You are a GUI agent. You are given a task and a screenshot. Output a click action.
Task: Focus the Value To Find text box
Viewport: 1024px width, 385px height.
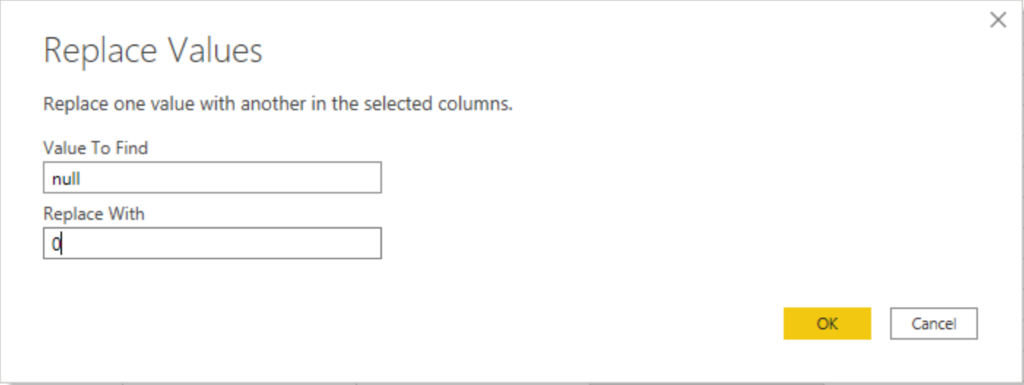coord(212,177)
